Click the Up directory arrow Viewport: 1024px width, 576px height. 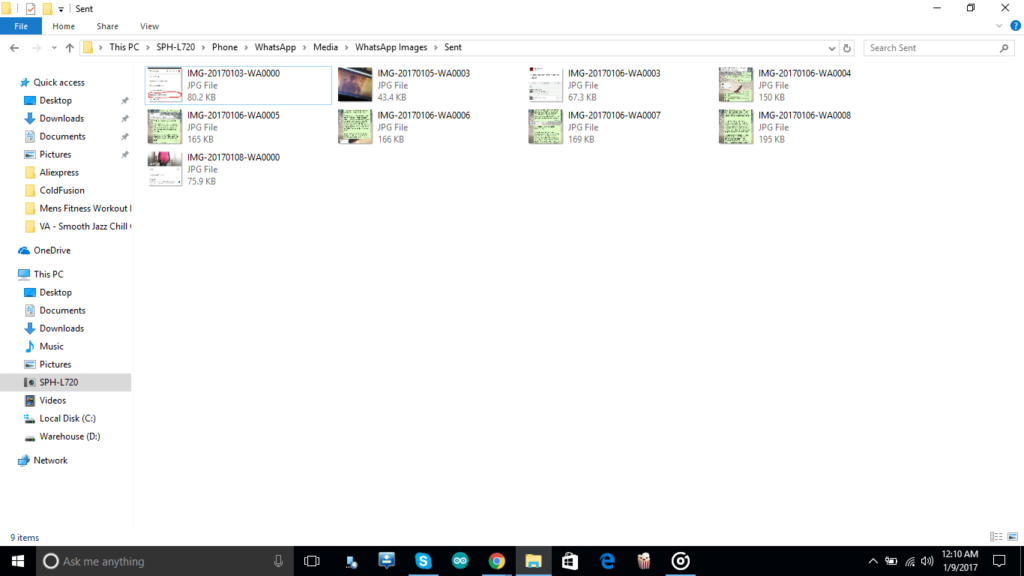pos(69,48)
